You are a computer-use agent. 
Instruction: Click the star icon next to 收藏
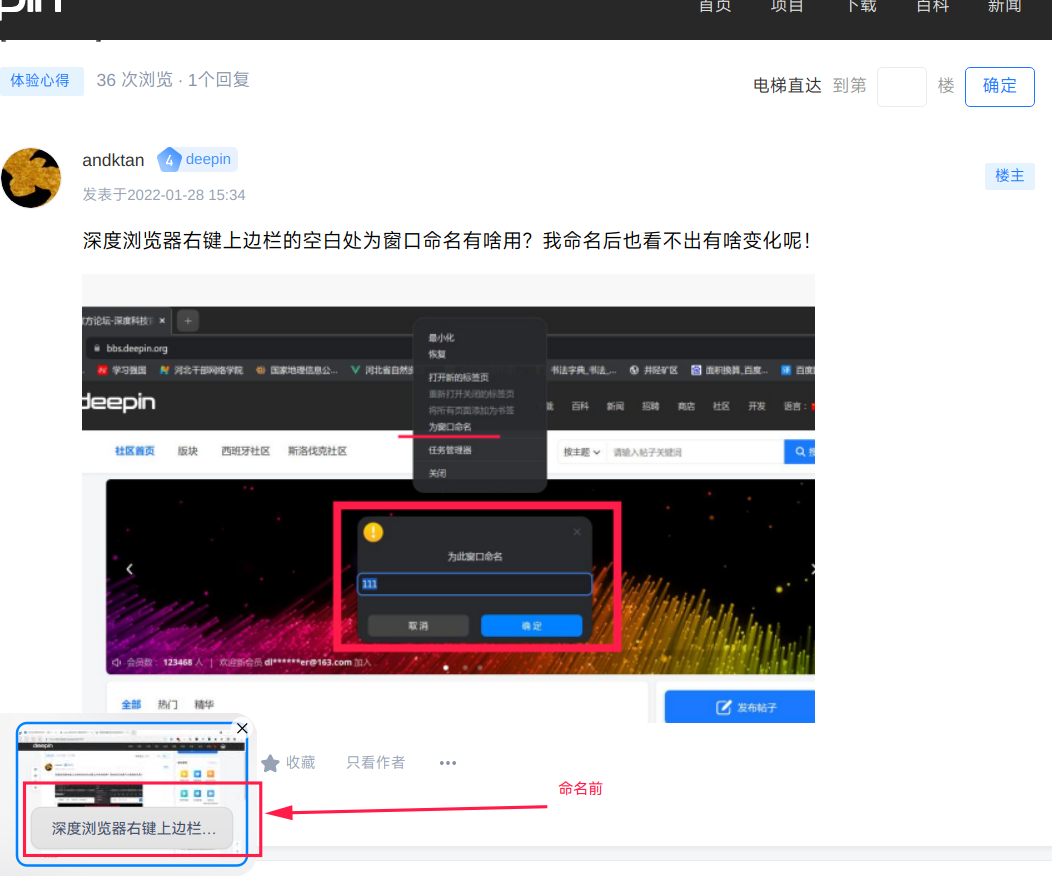pos(270,763)
